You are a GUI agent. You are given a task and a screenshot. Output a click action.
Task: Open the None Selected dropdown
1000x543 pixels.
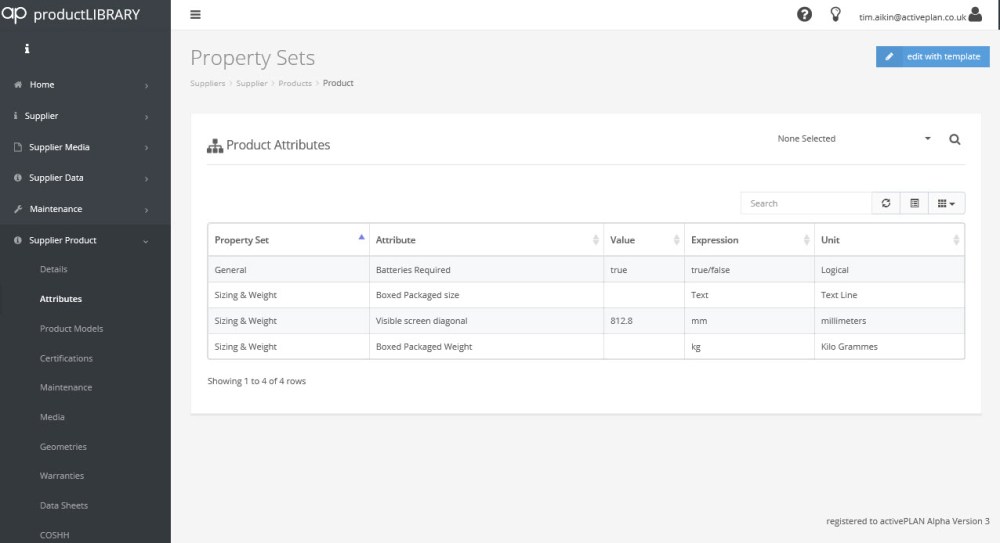coord(853,139)
